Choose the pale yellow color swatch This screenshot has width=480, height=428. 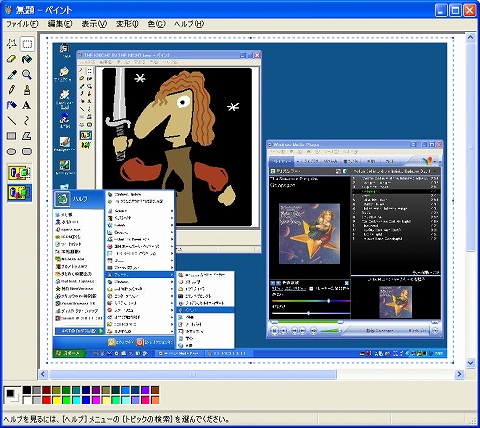(106, 400)
